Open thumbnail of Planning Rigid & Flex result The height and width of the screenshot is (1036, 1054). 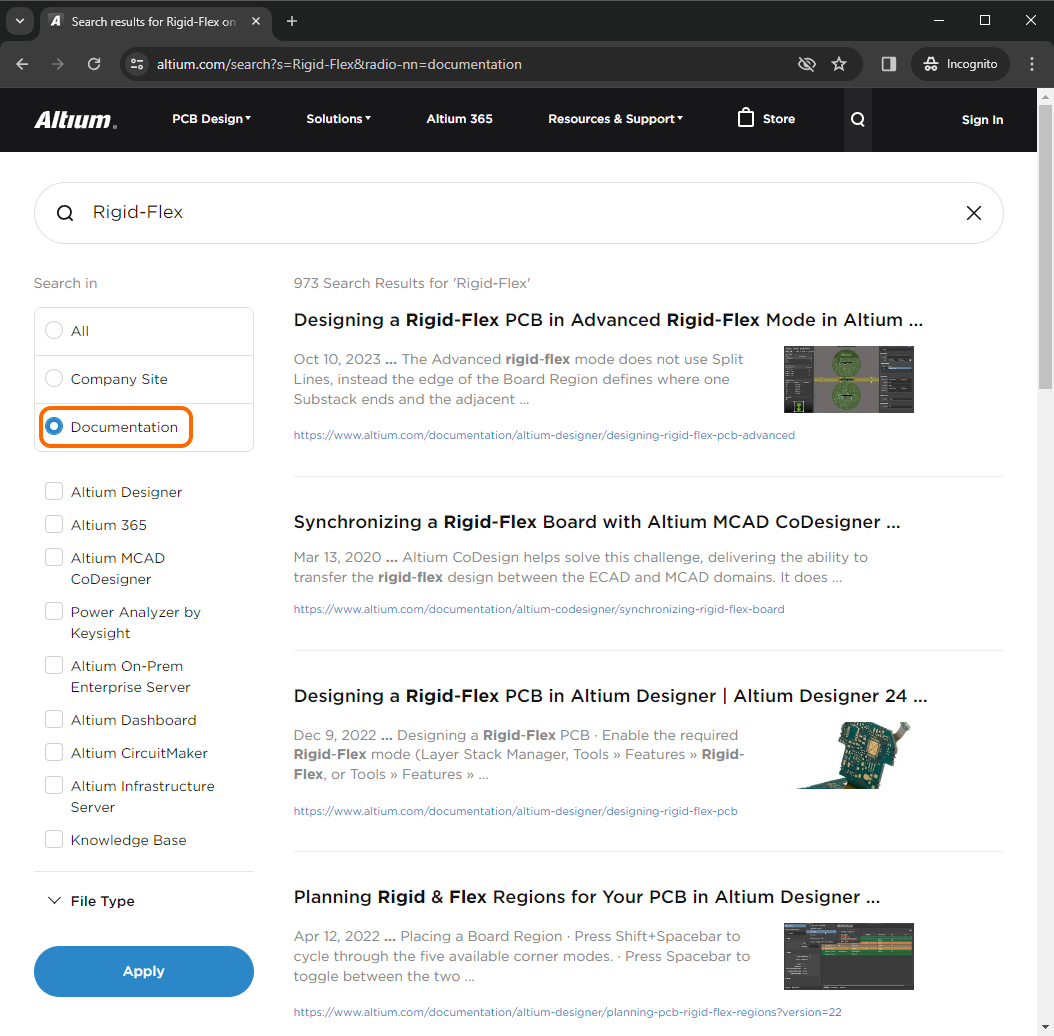(x=848, y=956)
